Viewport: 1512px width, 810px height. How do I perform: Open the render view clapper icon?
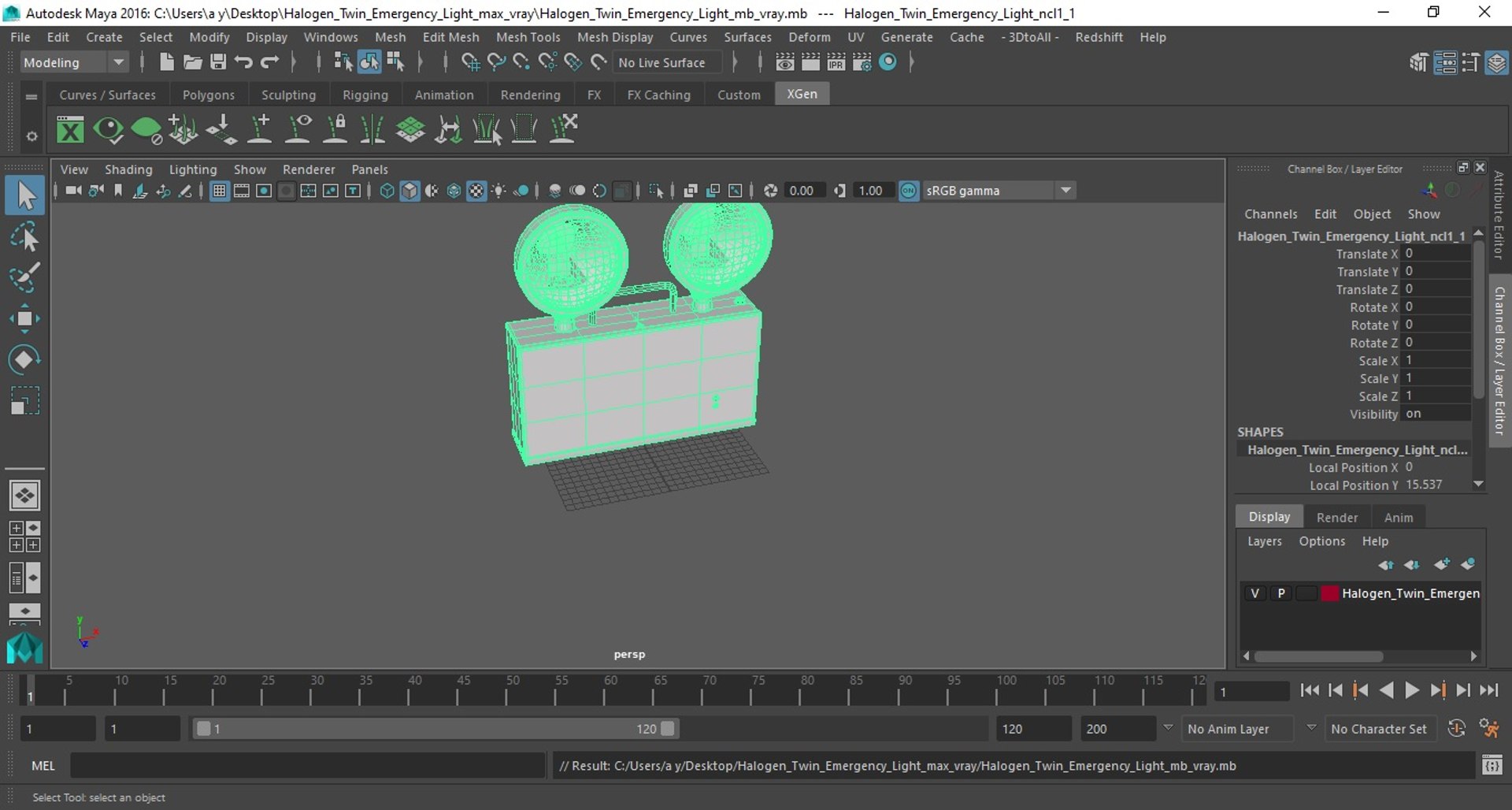coord(784,62)
